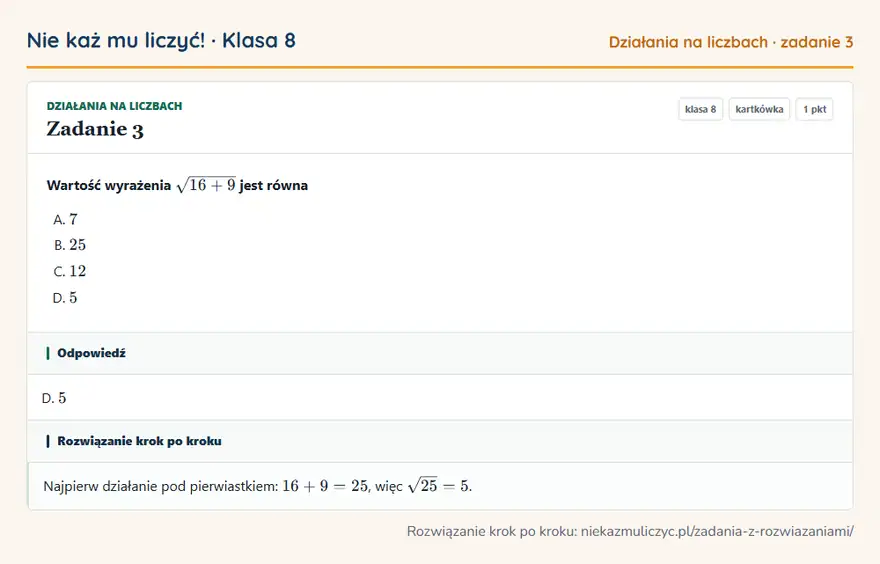The width and height of the screenshot is (880, 564).
Task: Select answer option A. 7
Action: [x=66, y=219]
